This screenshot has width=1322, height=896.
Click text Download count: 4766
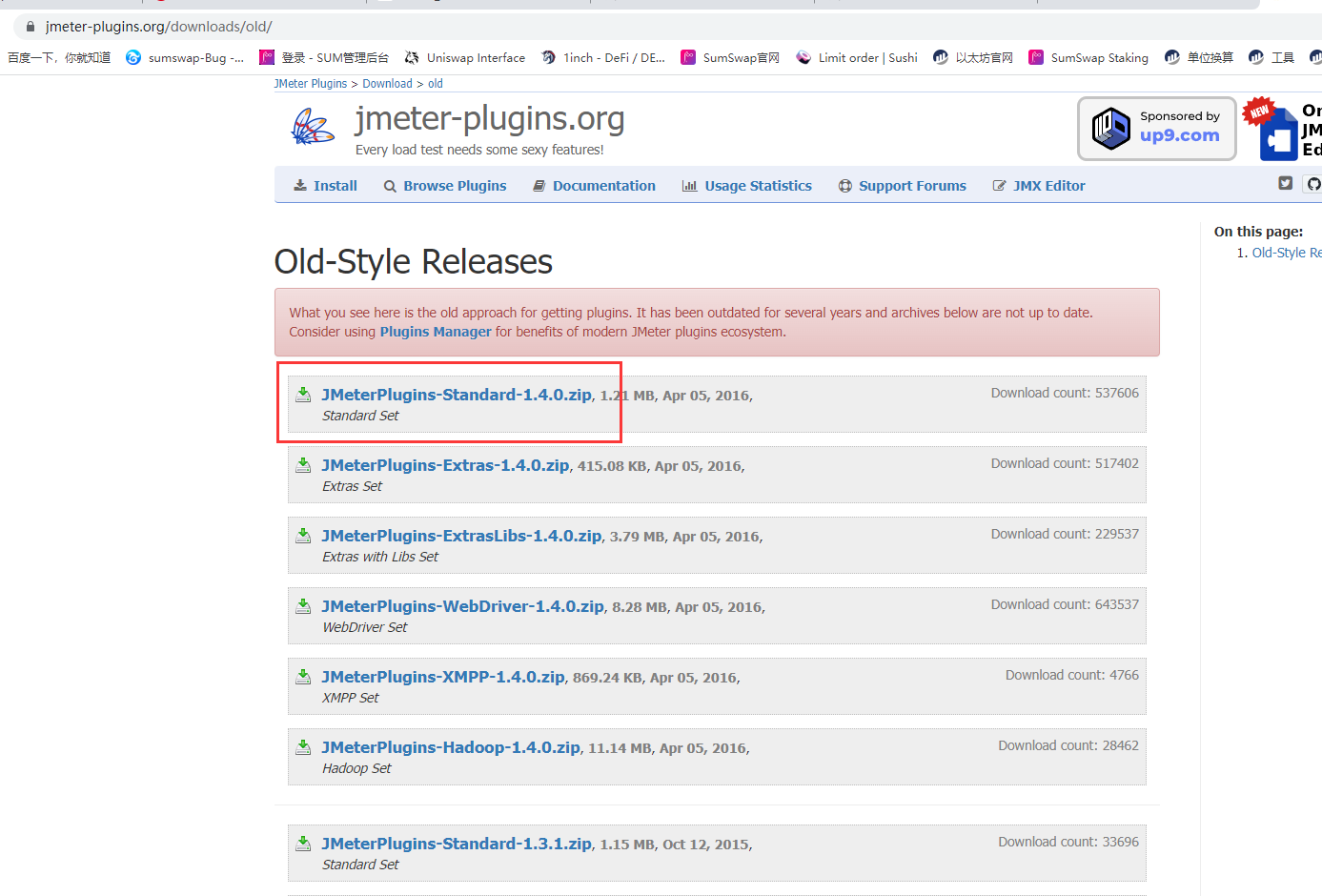coord(1072,675)
